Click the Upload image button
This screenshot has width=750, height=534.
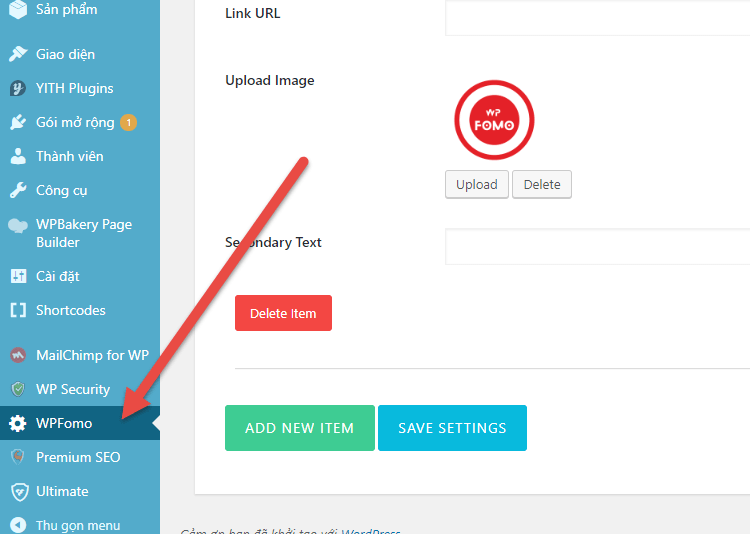477,184
